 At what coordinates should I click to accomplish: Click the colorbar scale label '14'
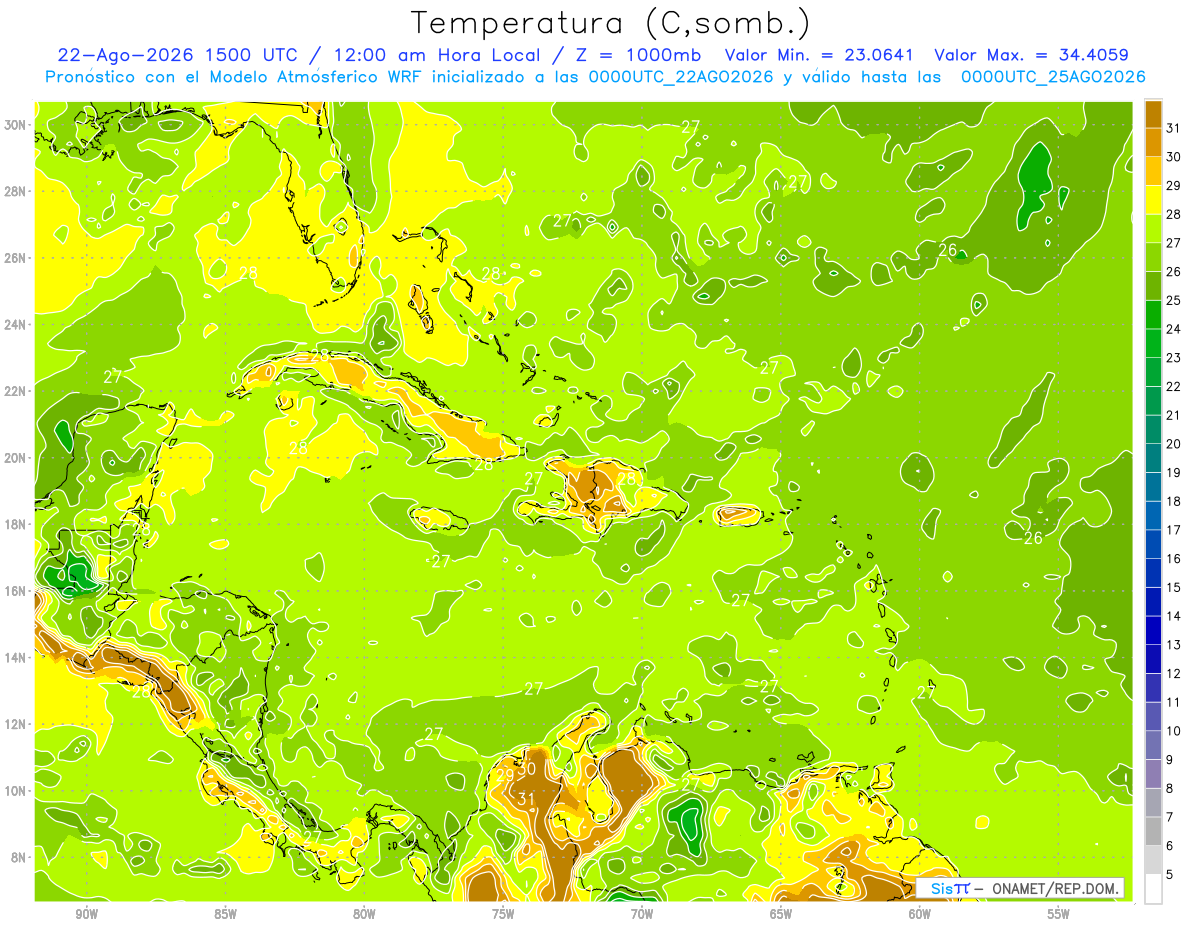coord(1174,616)
